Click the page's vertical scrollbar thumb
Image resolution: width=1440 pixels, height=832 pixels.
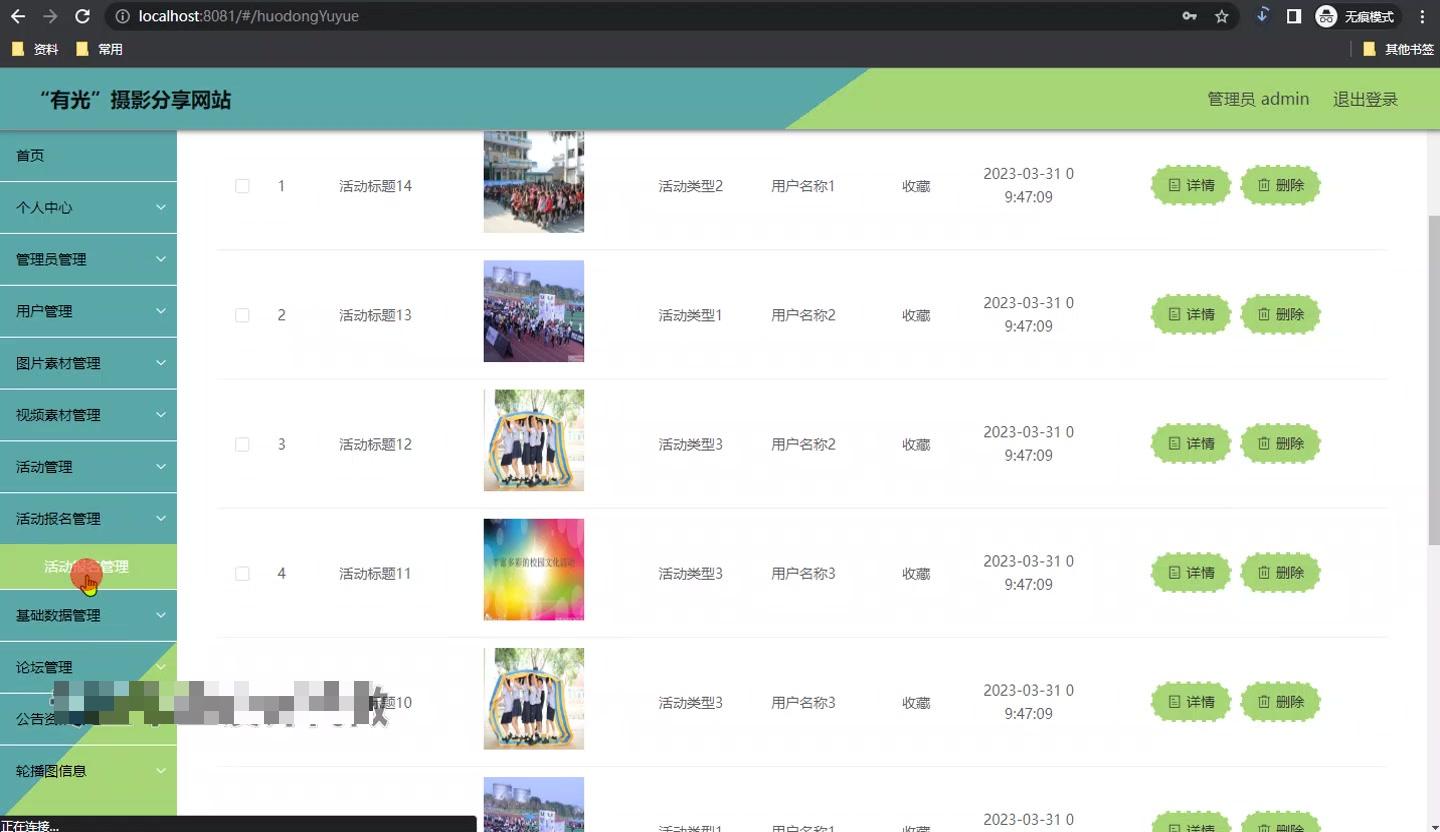coord(1434,380)
